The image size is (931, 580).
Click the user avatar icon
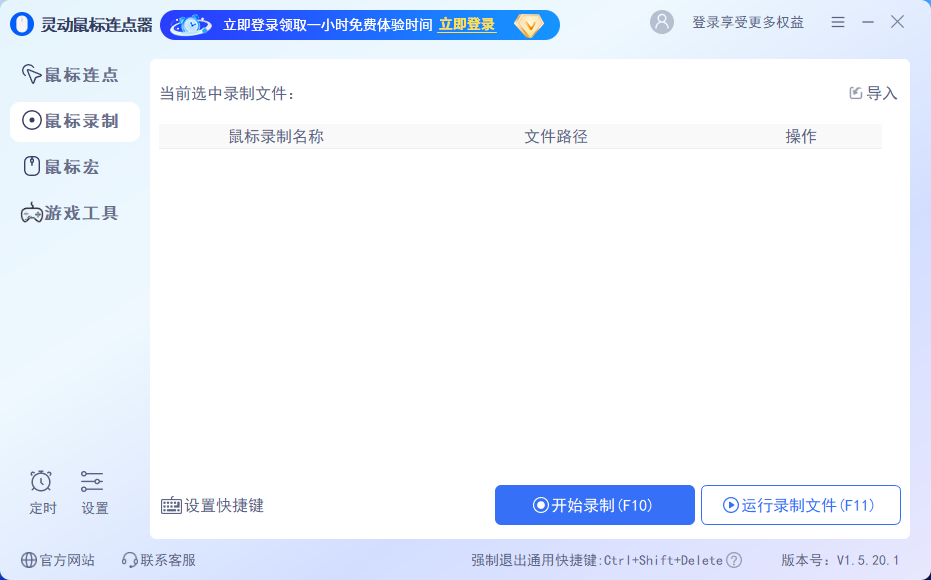click(662, 22)
